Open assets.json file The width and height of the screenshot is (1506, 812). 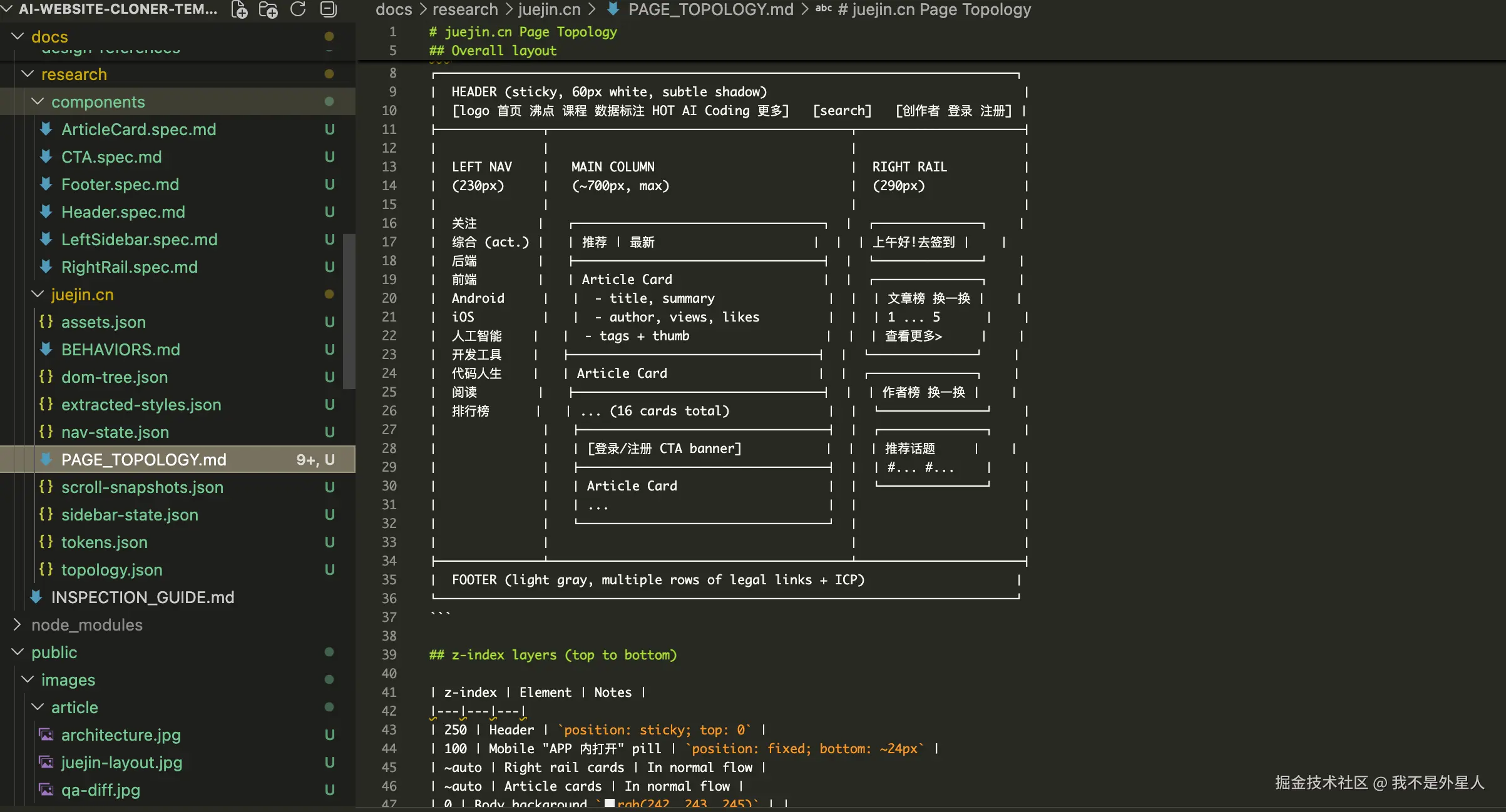click(103, 322)
